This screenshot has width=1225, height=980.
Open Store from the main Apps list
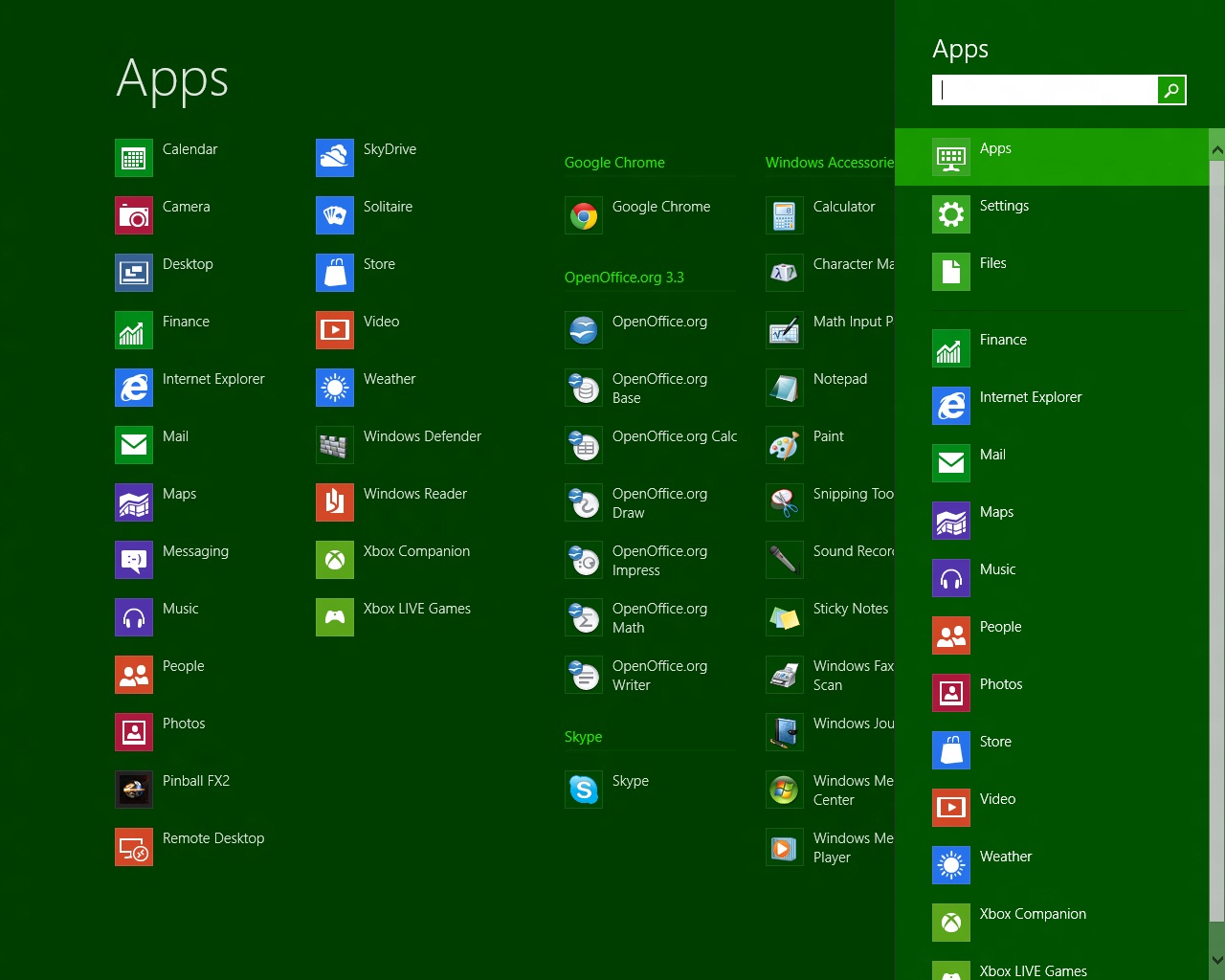point(335,273)
